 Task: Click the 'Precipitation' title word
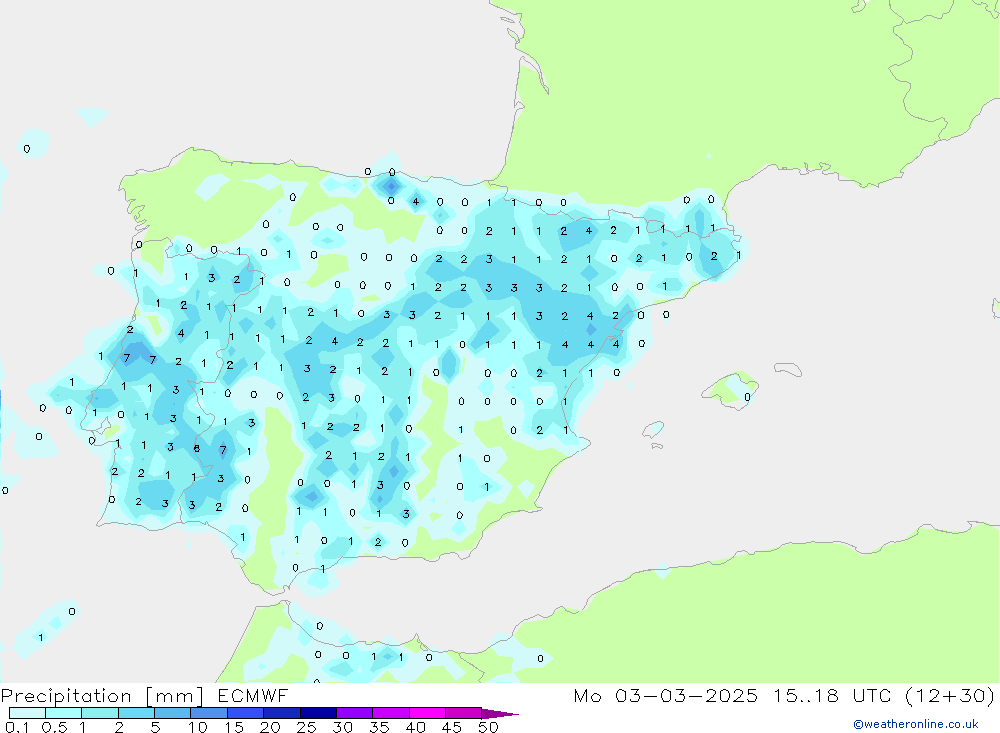(x=66, y=696)
